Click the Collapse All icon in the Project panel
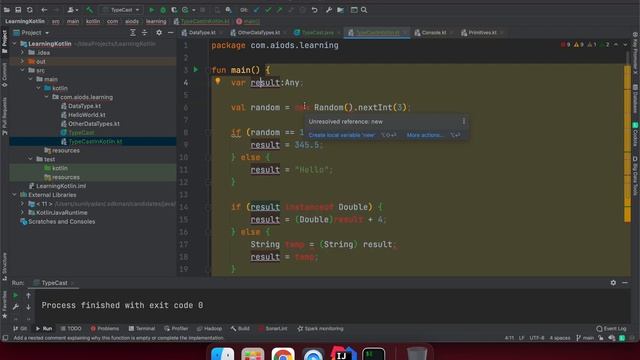The width and height of the screenshot is (640, 360). (144, 33)
